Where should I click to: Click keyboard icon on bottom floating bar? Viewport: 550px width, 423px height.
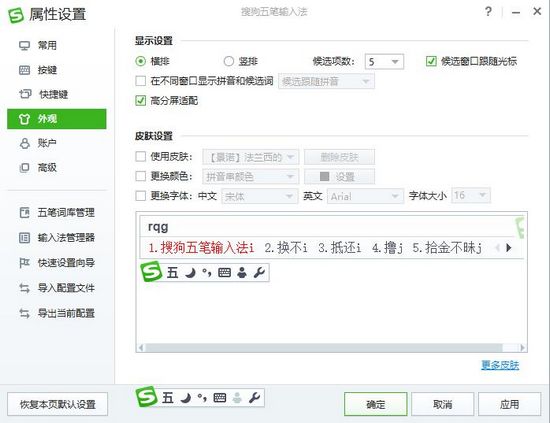point(220,398)
